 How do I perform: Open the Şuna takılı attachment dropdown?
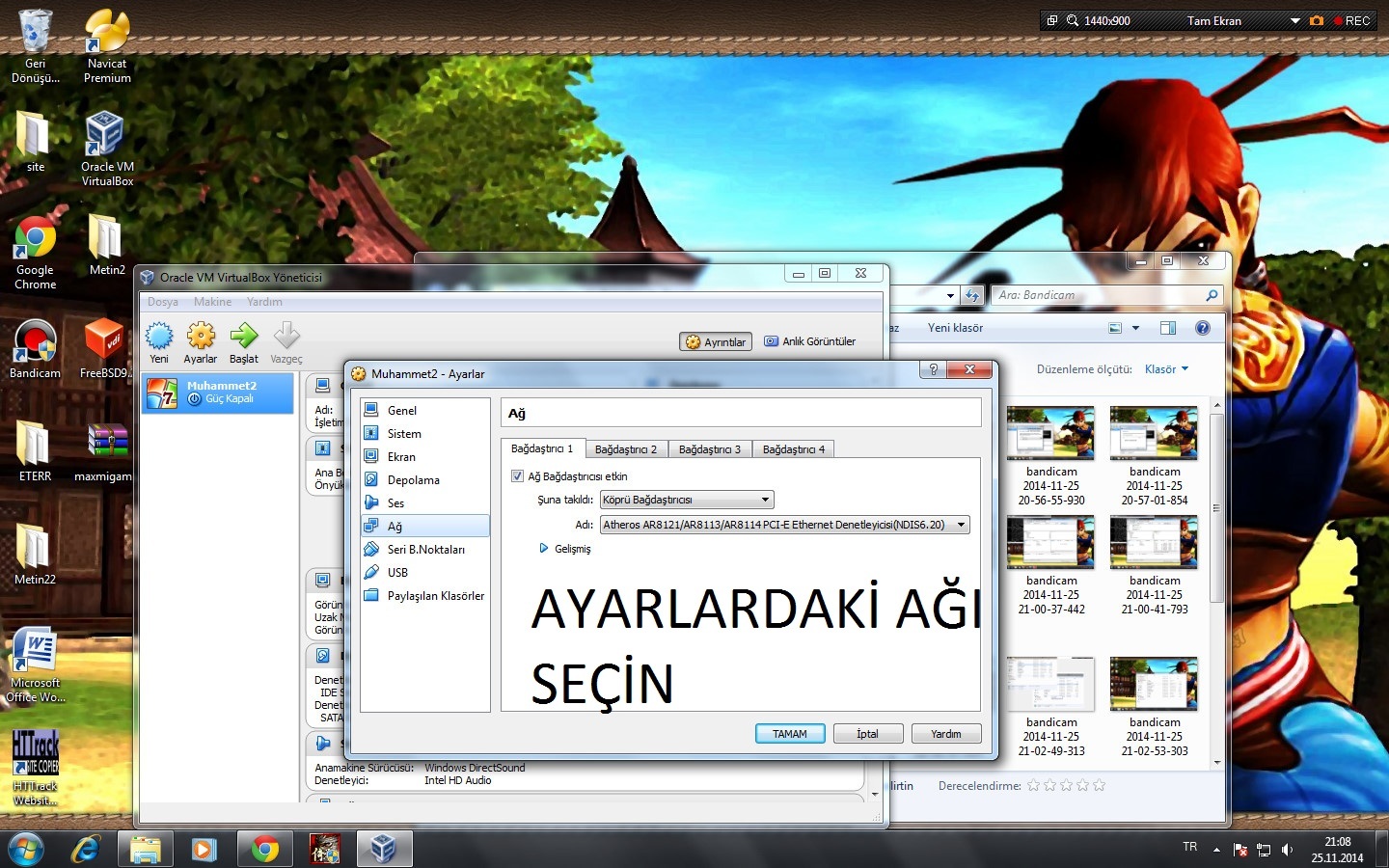(x=687, y=500)
